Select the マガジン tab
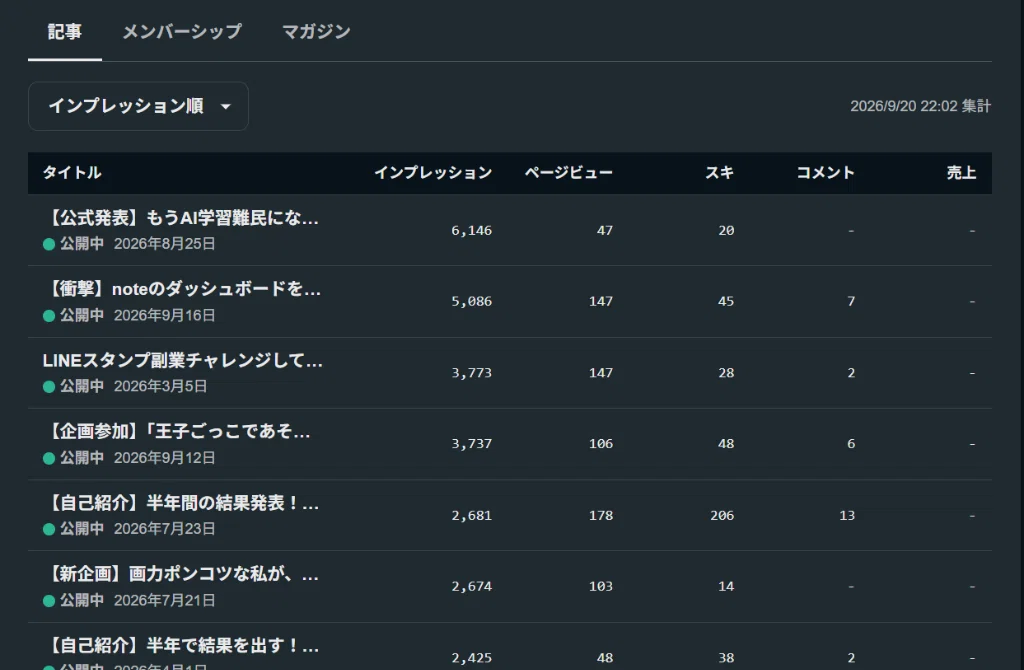 [316, 31]
